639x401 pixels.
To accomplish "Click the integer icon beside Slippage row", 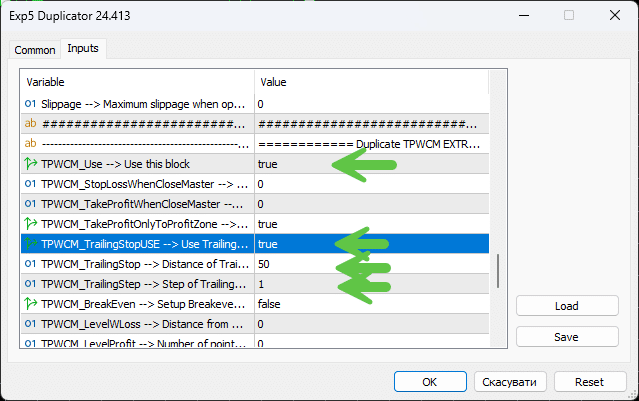I will (x=31, y=104).
